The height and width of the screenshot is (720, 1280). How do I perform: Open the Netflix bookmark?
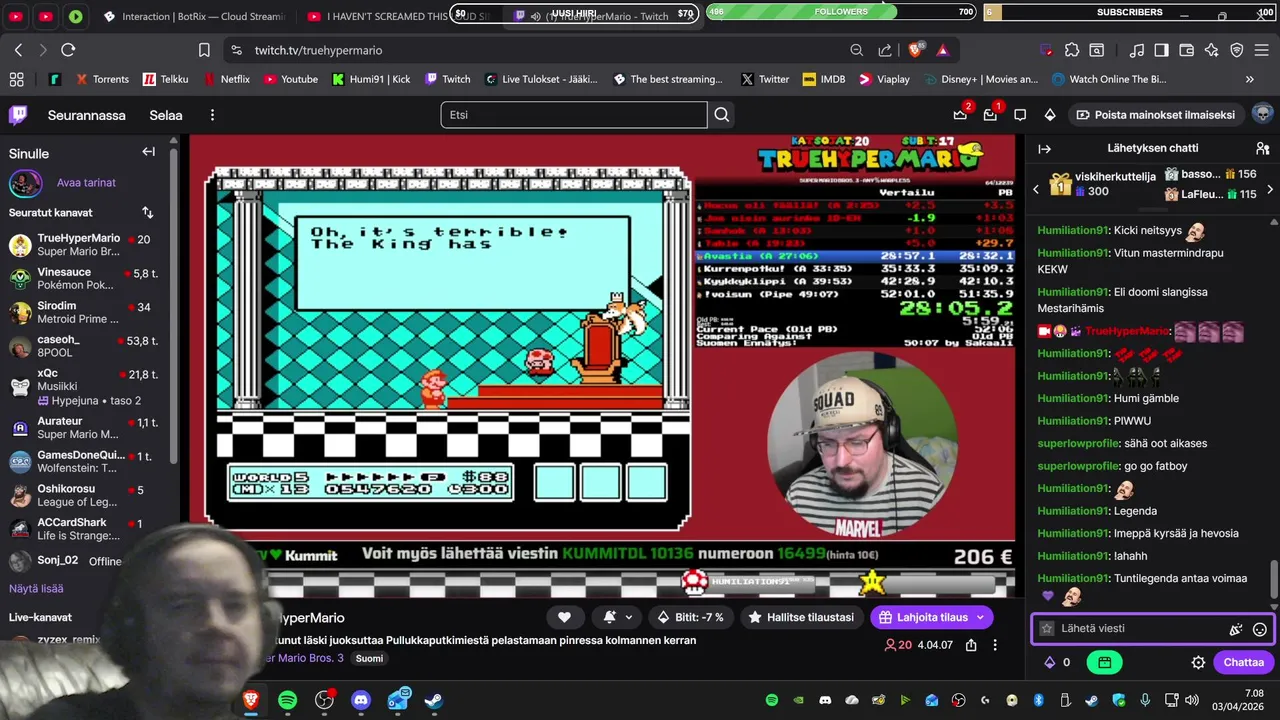[226, 79]
